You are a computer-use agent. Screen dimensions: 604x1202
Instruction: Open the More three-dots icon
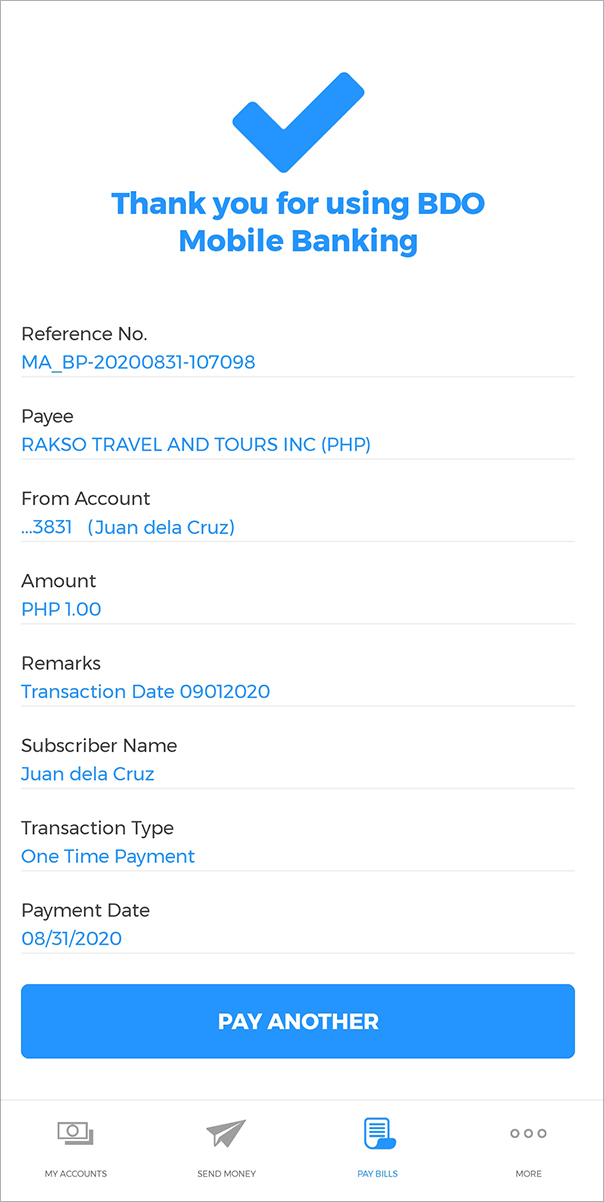point(528,1133)
